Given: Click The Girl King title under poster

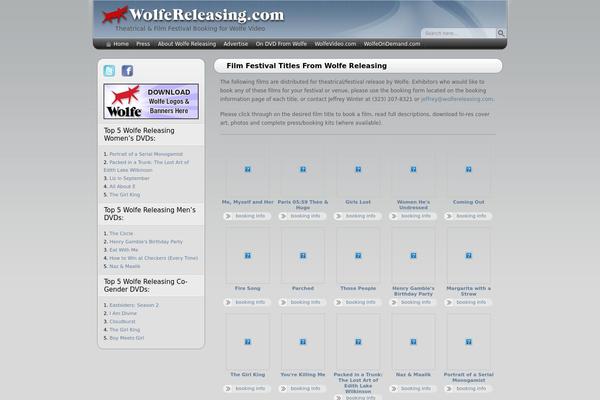Looking at the screenshot, I should pyautogui.click(x=248, y=374).
